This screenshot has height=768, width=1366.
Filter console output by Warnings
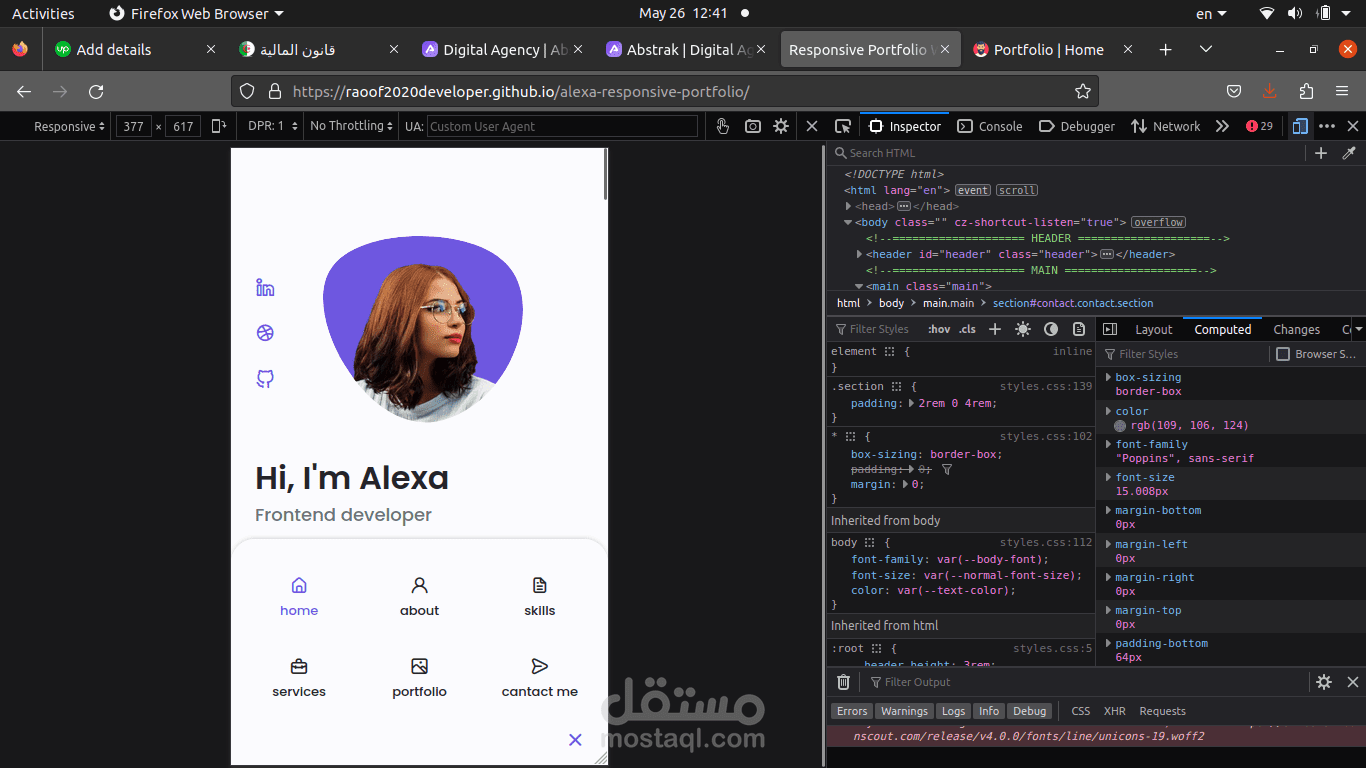point(904,711)
